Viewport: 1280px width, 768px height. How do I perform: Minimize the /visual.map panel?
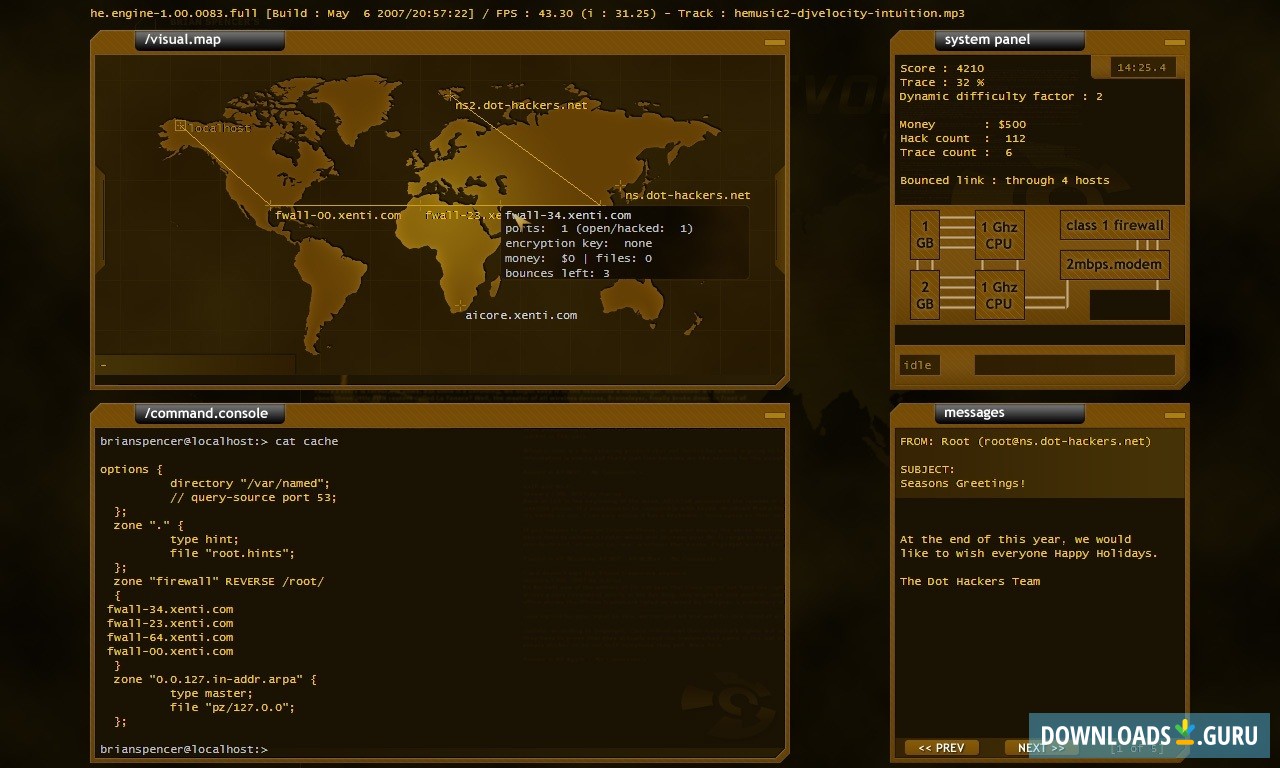[774, 42]
